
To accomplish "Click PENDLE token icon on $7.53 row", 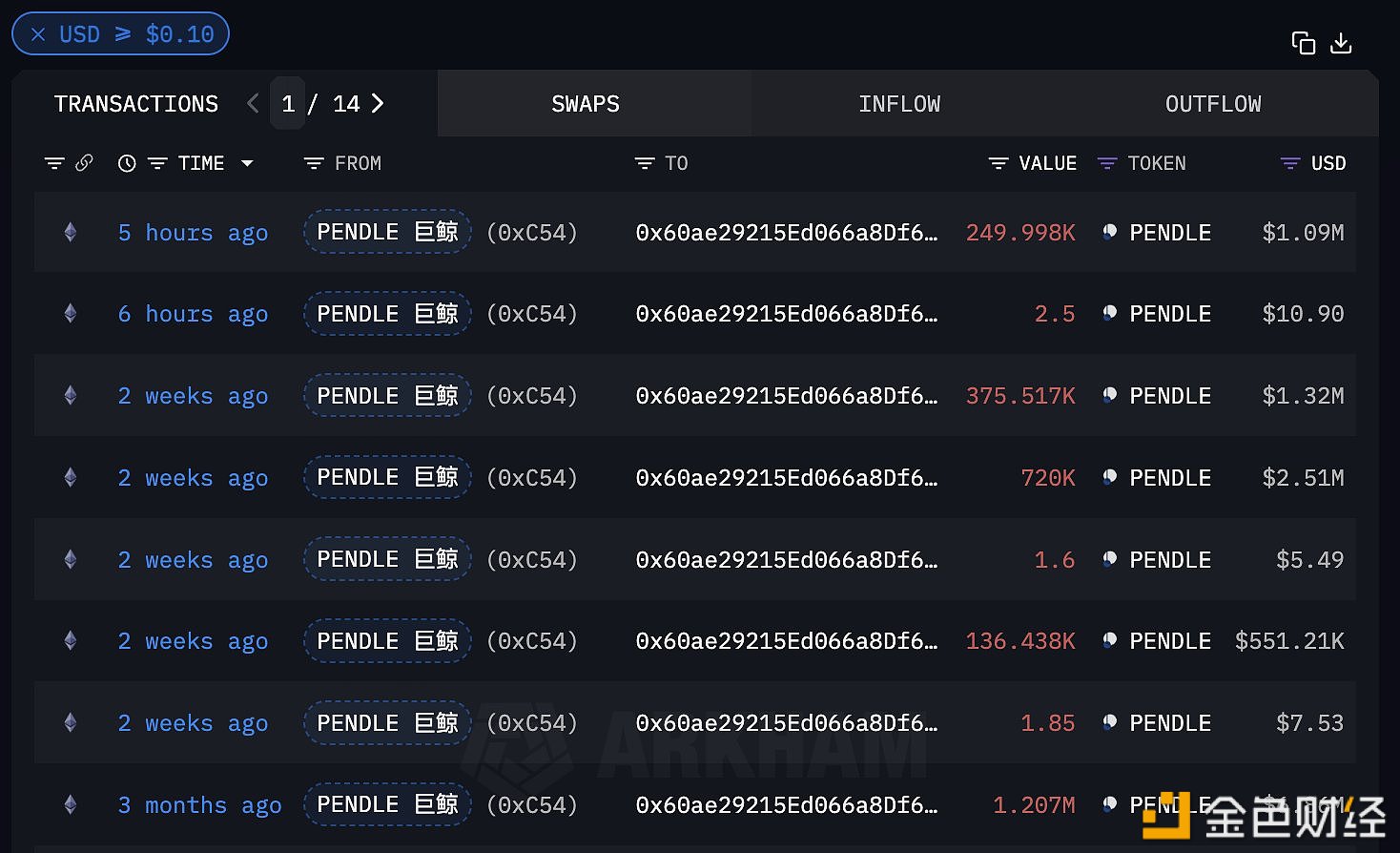I will pos(1109,721).
